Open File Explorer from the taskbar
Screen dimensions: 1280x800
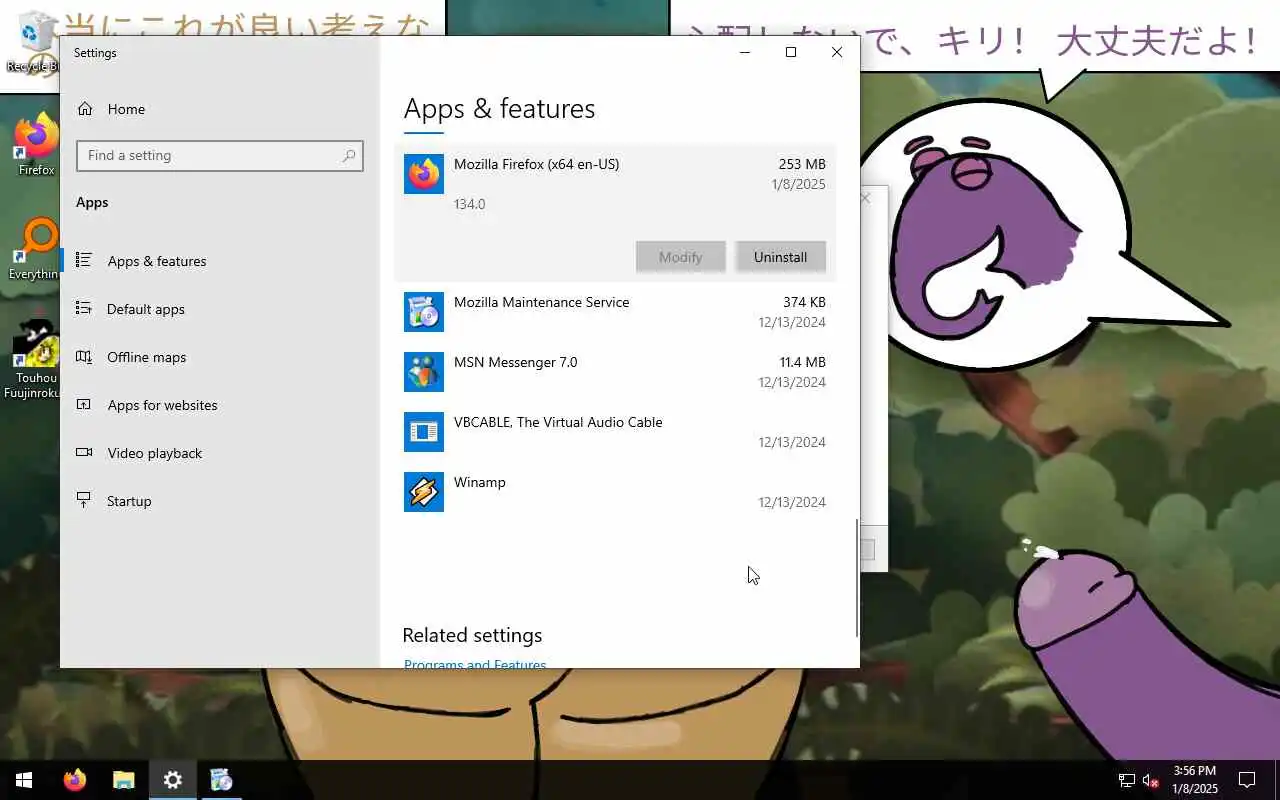tap(123, 780)
